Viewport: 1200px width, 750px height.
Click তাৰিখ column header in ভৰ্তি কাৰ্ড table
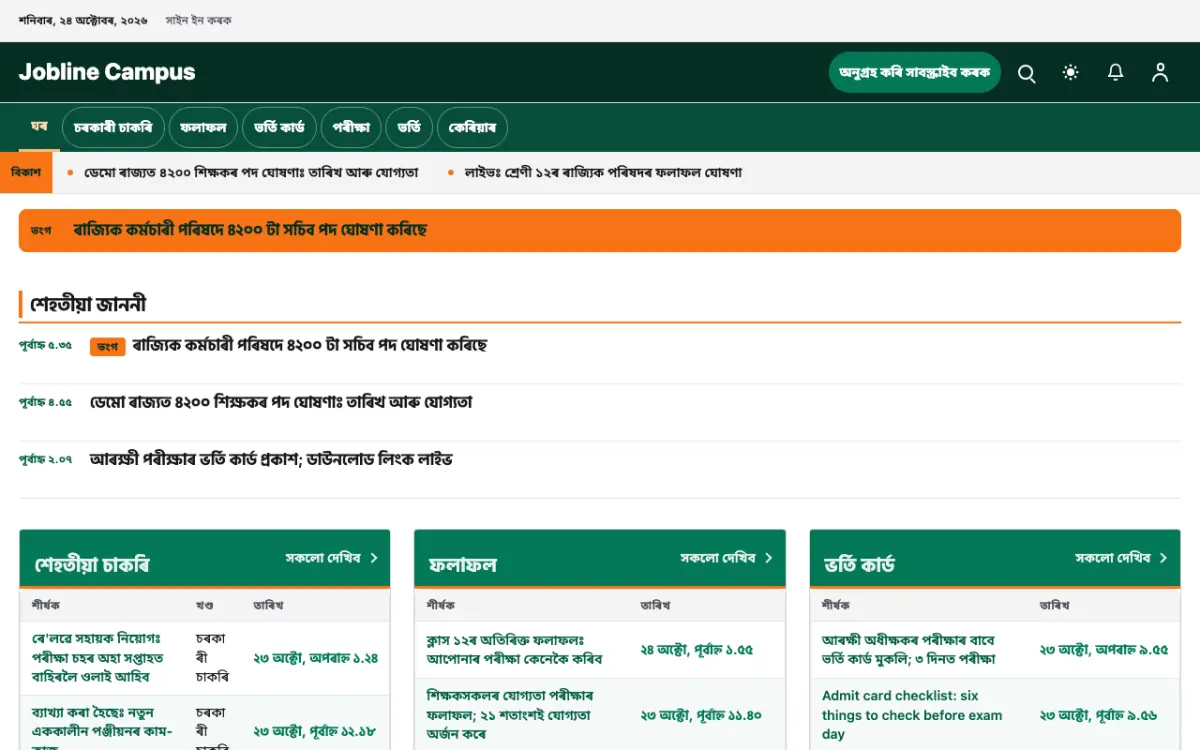[x=1054, y=605]
